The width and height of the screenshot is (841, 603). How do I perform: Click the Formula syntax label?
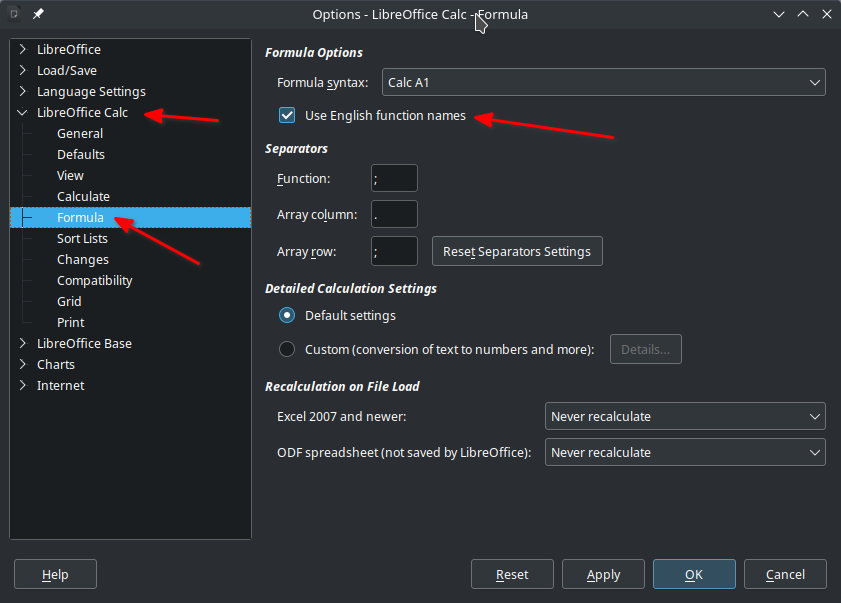[x=322, y=83]
